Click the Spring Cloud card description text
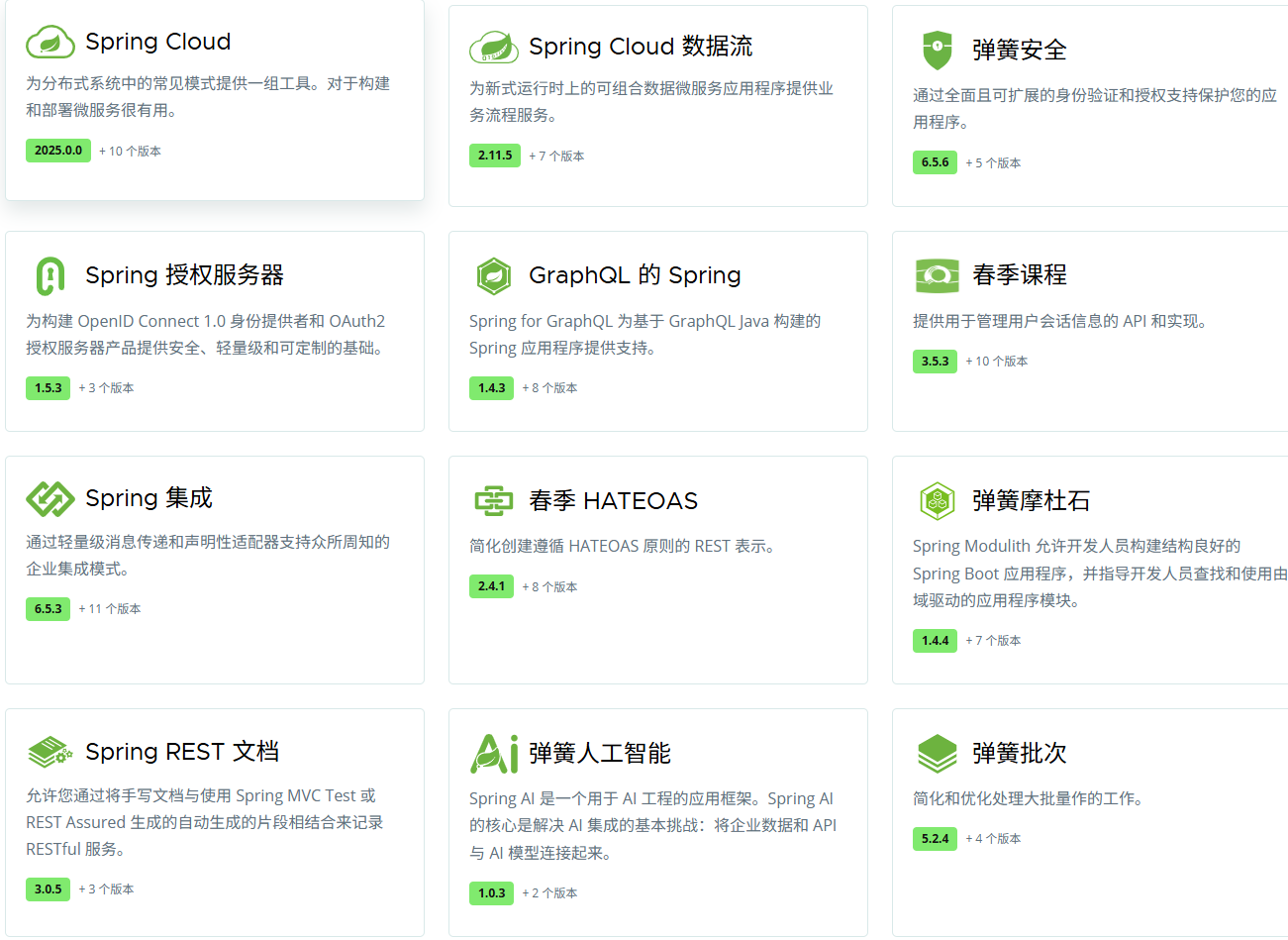 coord(208,97)
